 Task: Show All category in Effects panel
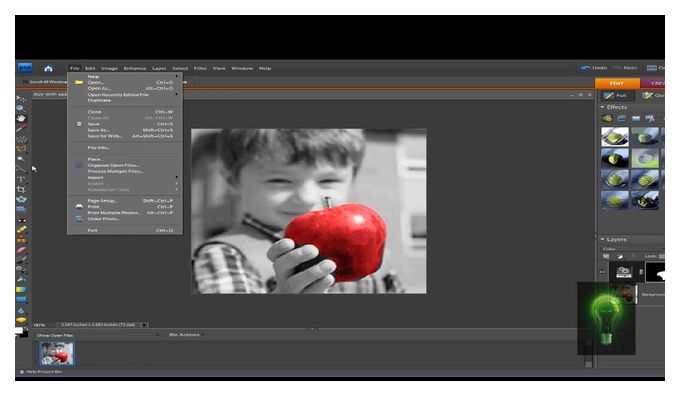(650, 118)
